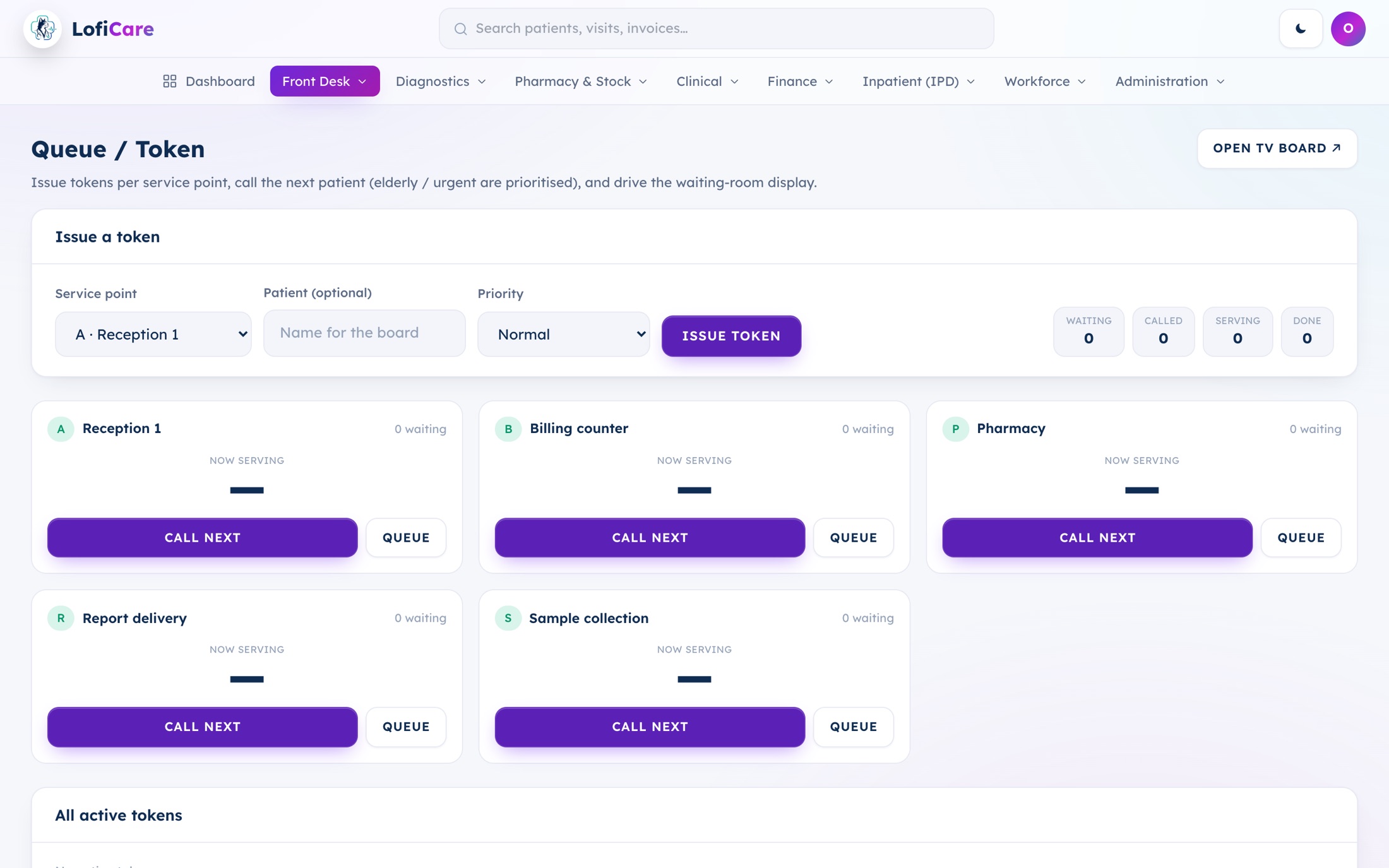Go to the Dashboard page
Image resolution: width=1389 pixels, height=868 pixels.
coord(208,81)
